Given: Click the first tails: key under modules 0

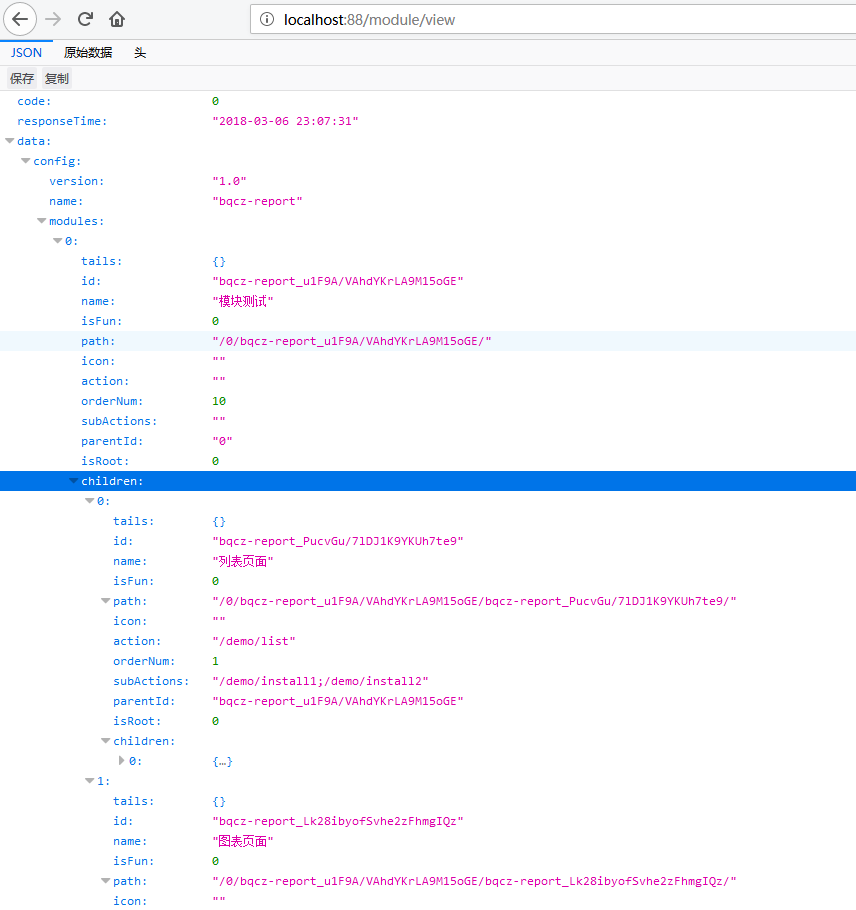Looking at the screenshot, I should [x=102, y=261].
